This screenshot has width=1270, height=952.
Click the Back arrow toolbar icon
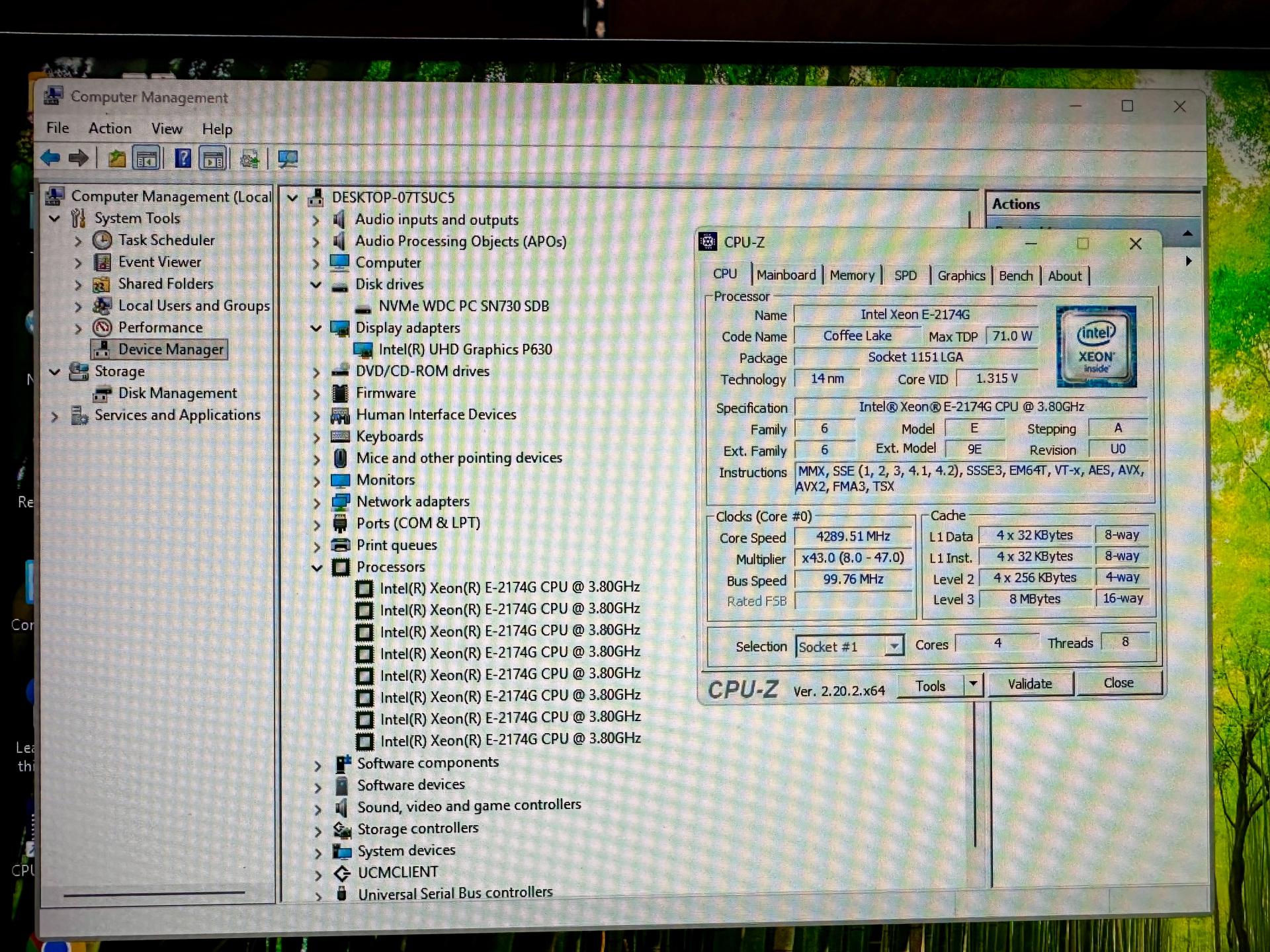pos(51,158)
